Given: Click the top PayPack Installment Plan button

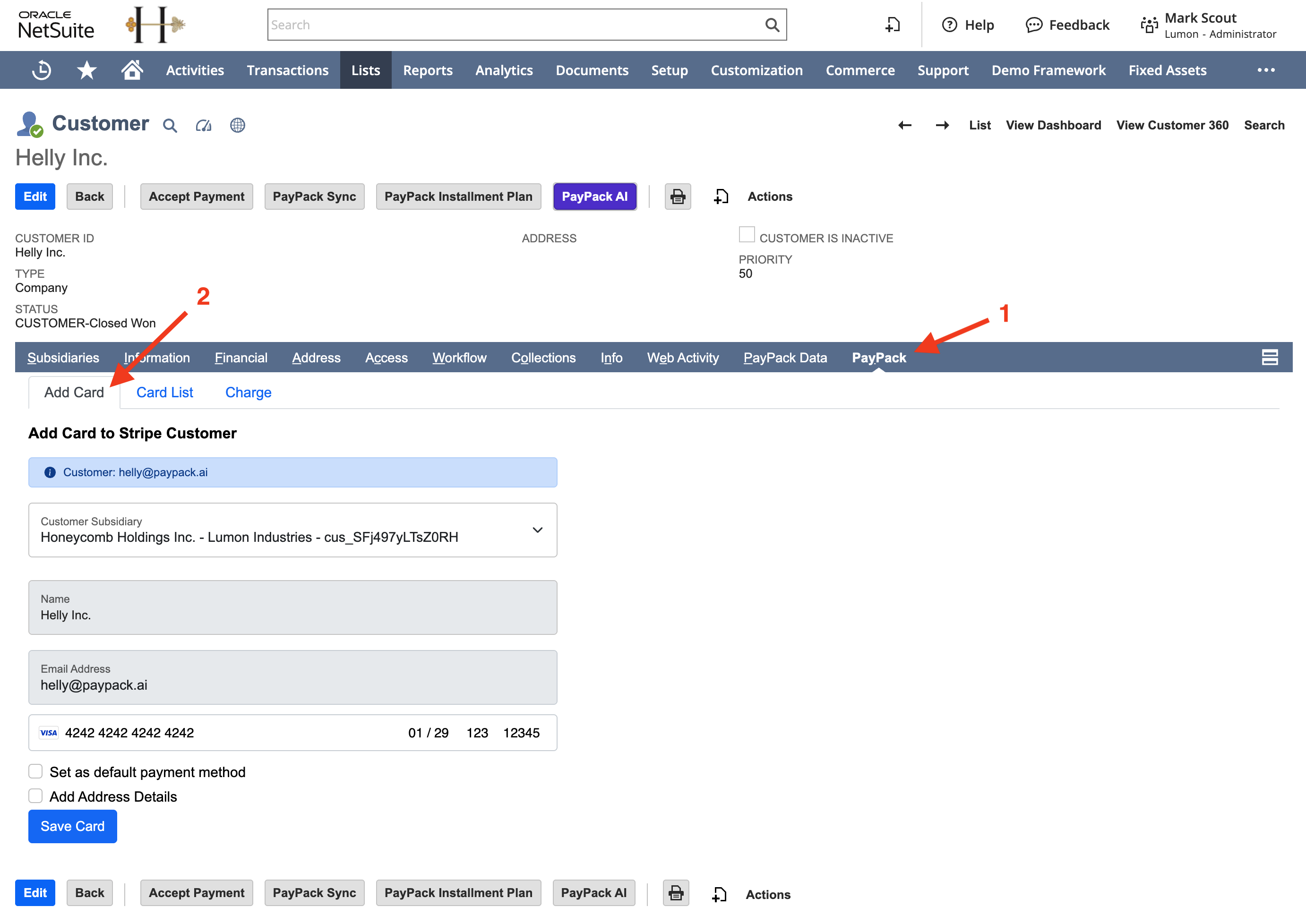Looking at the screenshot, I should pyautogui.click(x=458, y=197).
